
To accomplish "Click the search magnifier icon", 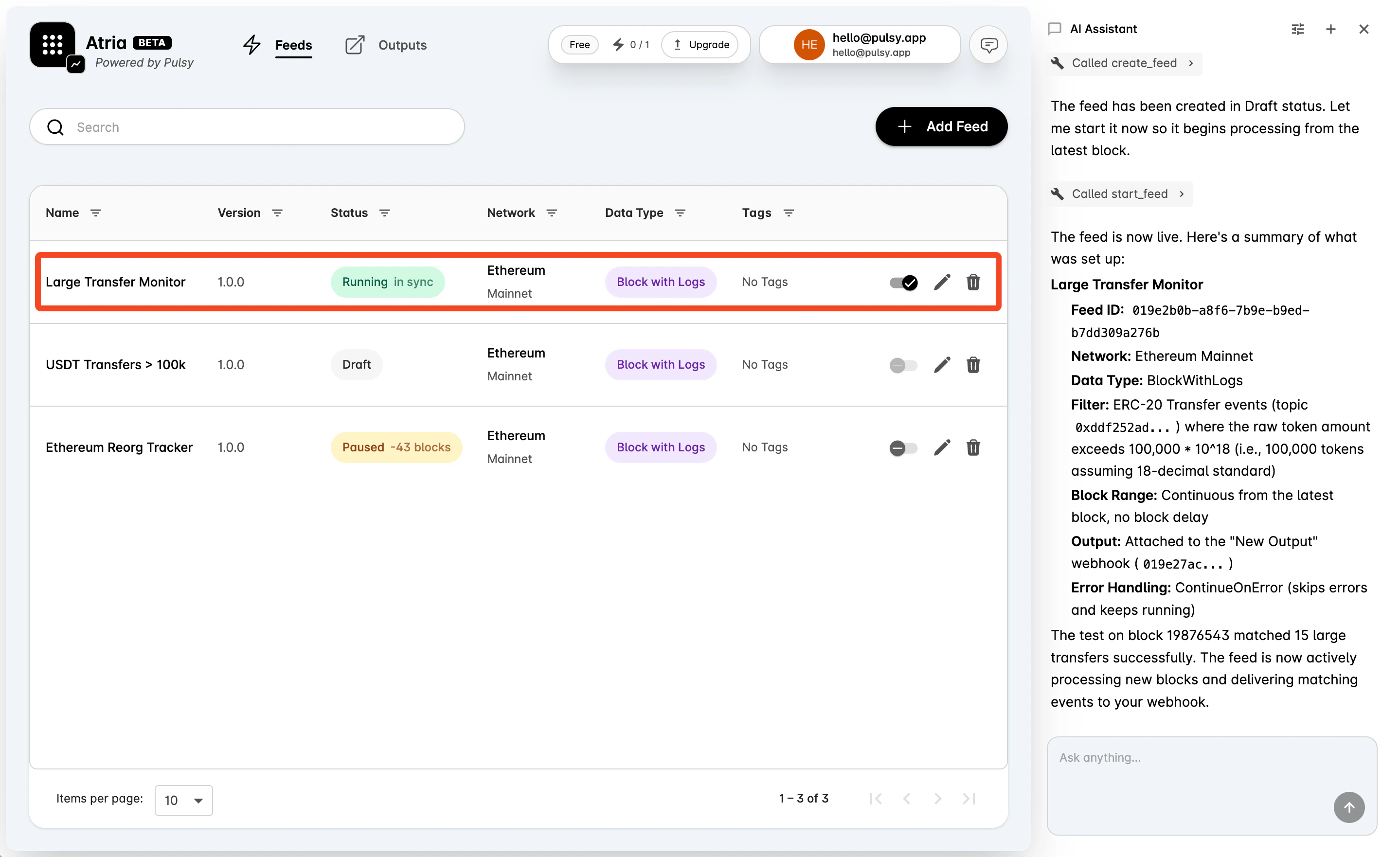I will [x=55, y=127].
